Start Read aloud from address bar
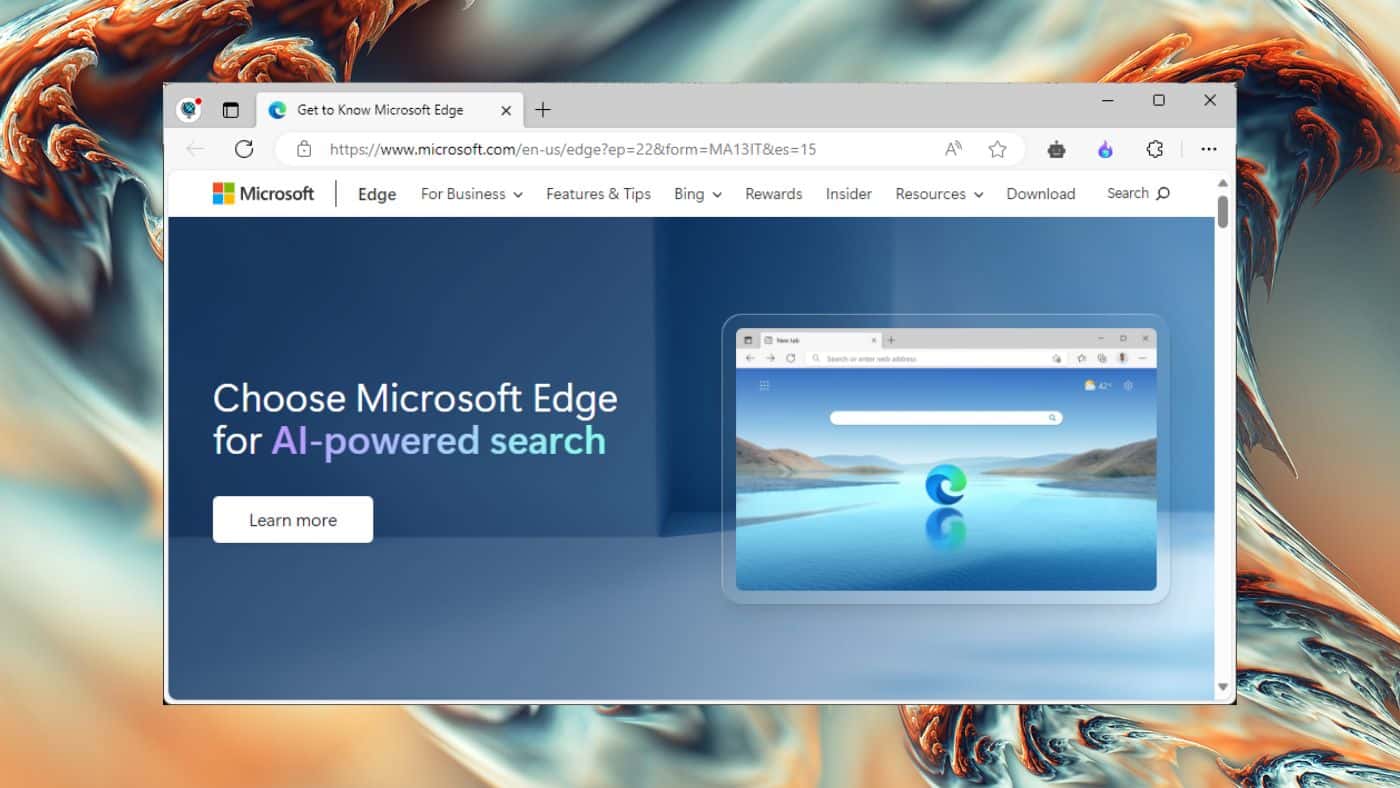 [x=954, y=149]
